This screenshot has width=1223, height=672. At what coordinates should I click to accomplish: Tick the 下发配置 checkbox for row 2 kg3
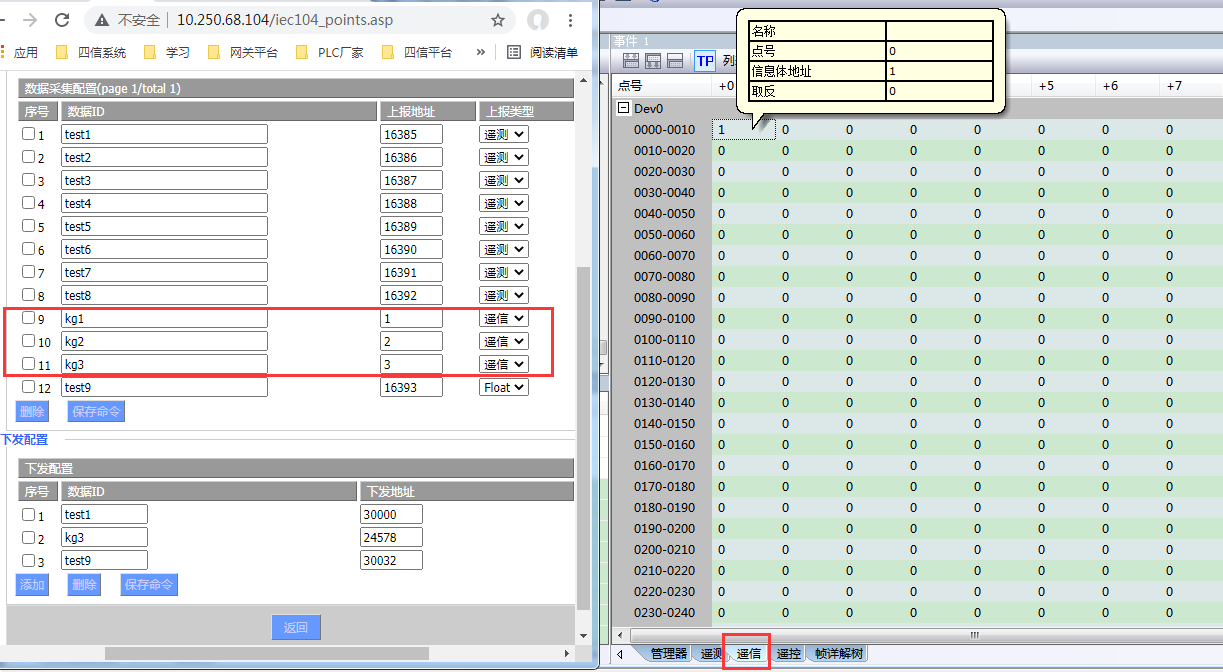28,538
